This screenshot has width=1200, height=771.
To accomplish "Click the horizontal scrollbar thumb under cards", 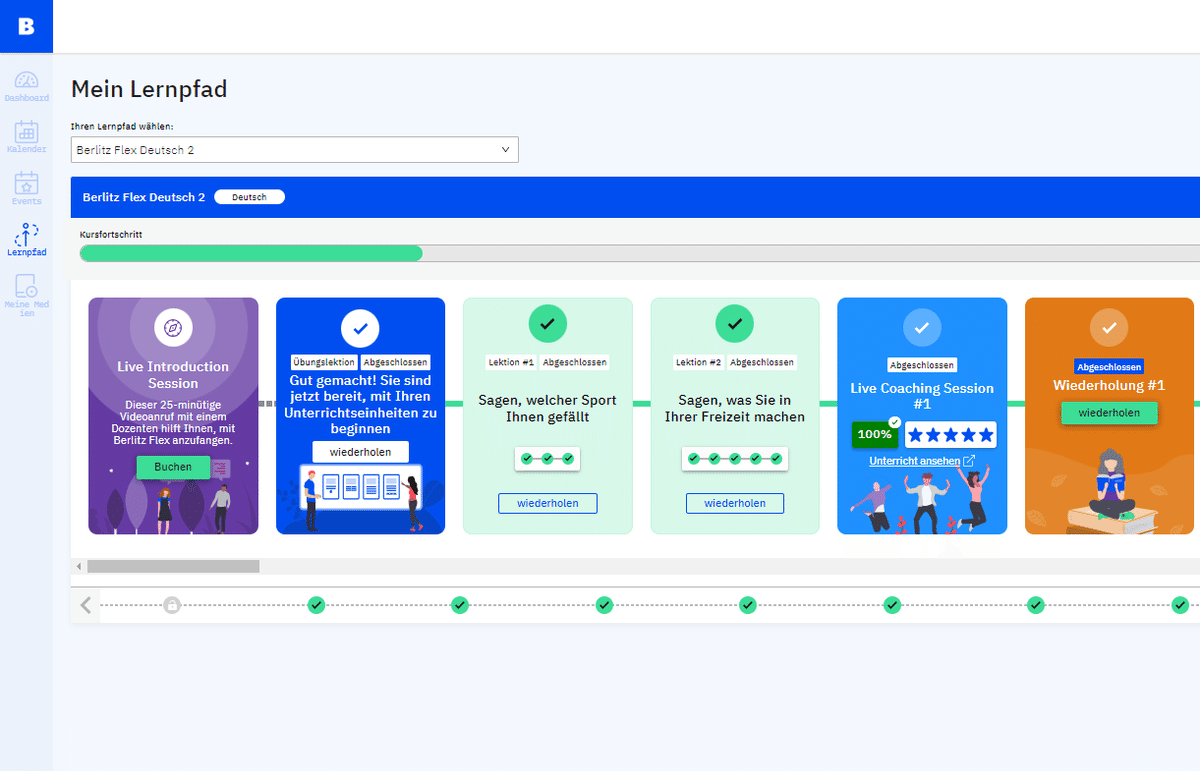I will (x=173, y=566).
